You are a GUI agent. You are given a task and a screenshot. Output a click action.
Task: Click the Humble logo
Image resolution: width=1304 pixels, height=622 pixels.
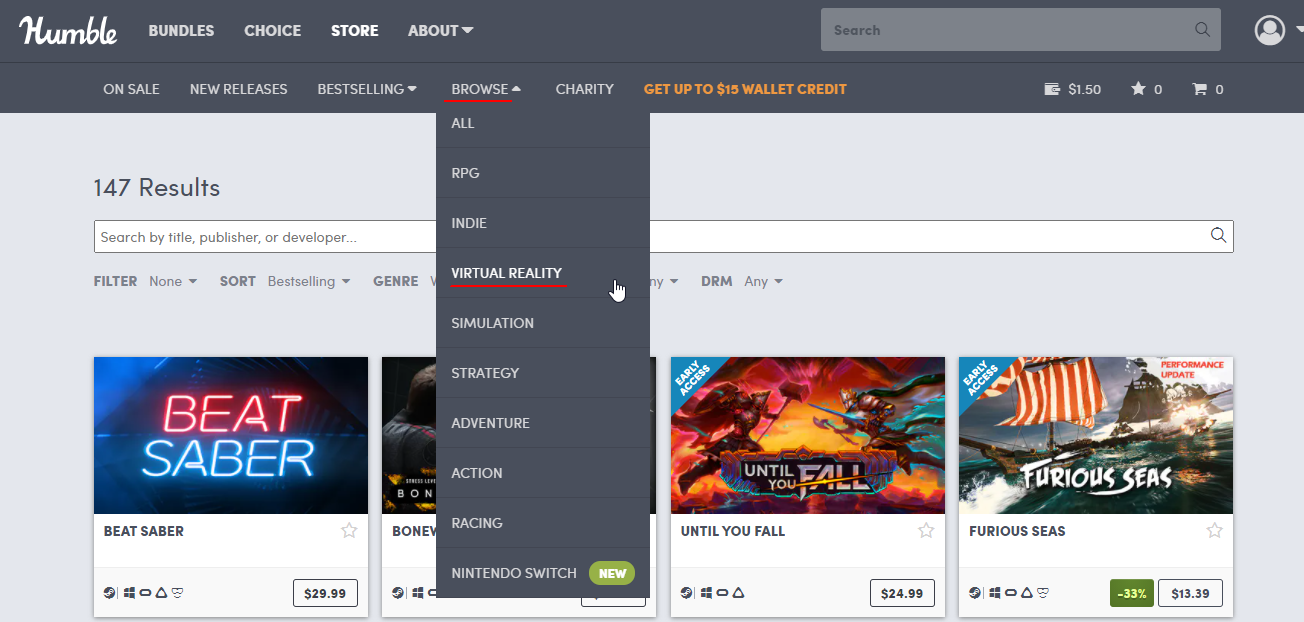point(68,30)
